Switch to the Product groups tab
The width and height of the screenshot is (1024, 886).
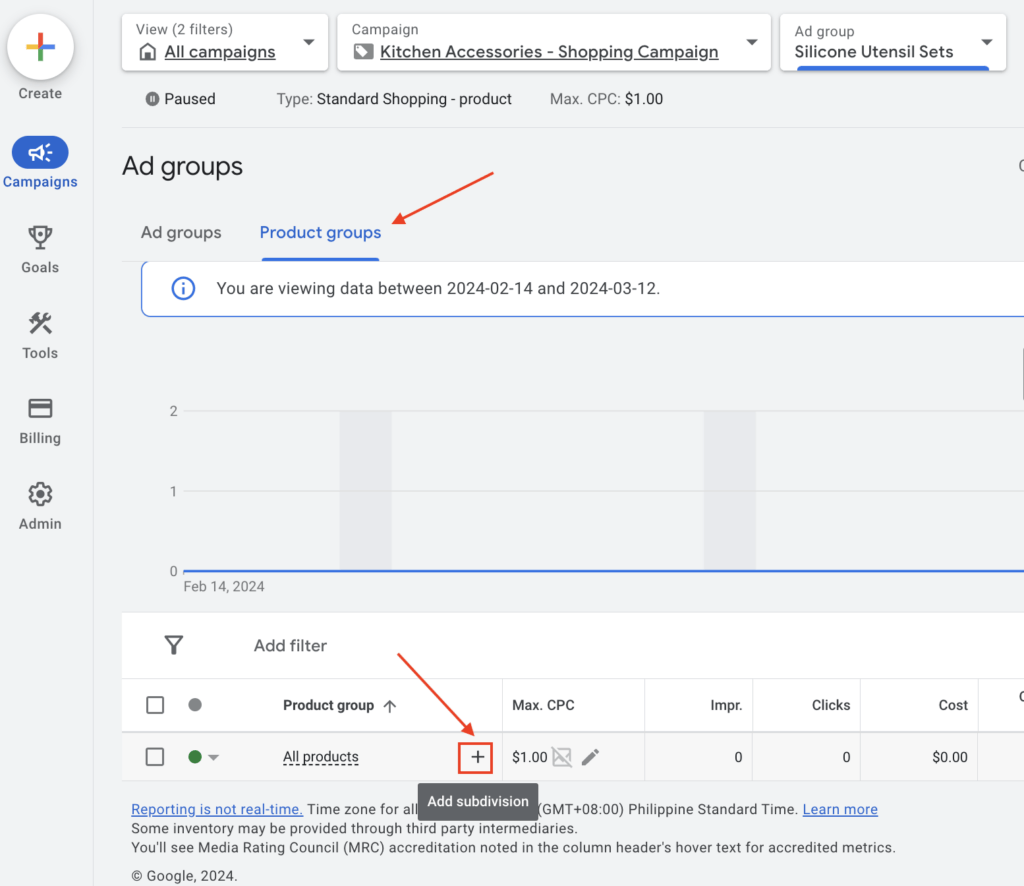(320, 232)
